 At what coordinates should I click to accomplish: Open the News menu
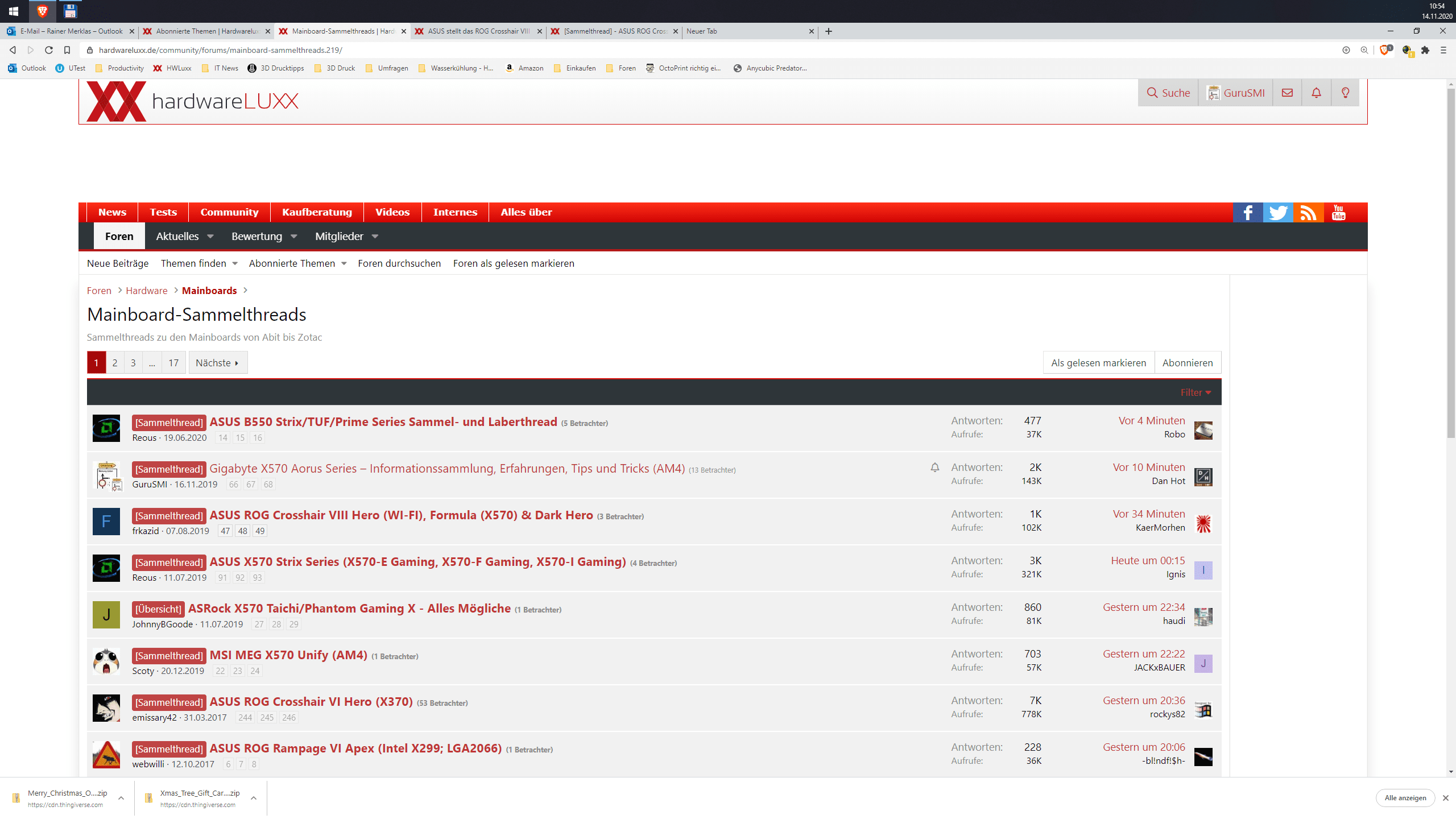(112, 212)
